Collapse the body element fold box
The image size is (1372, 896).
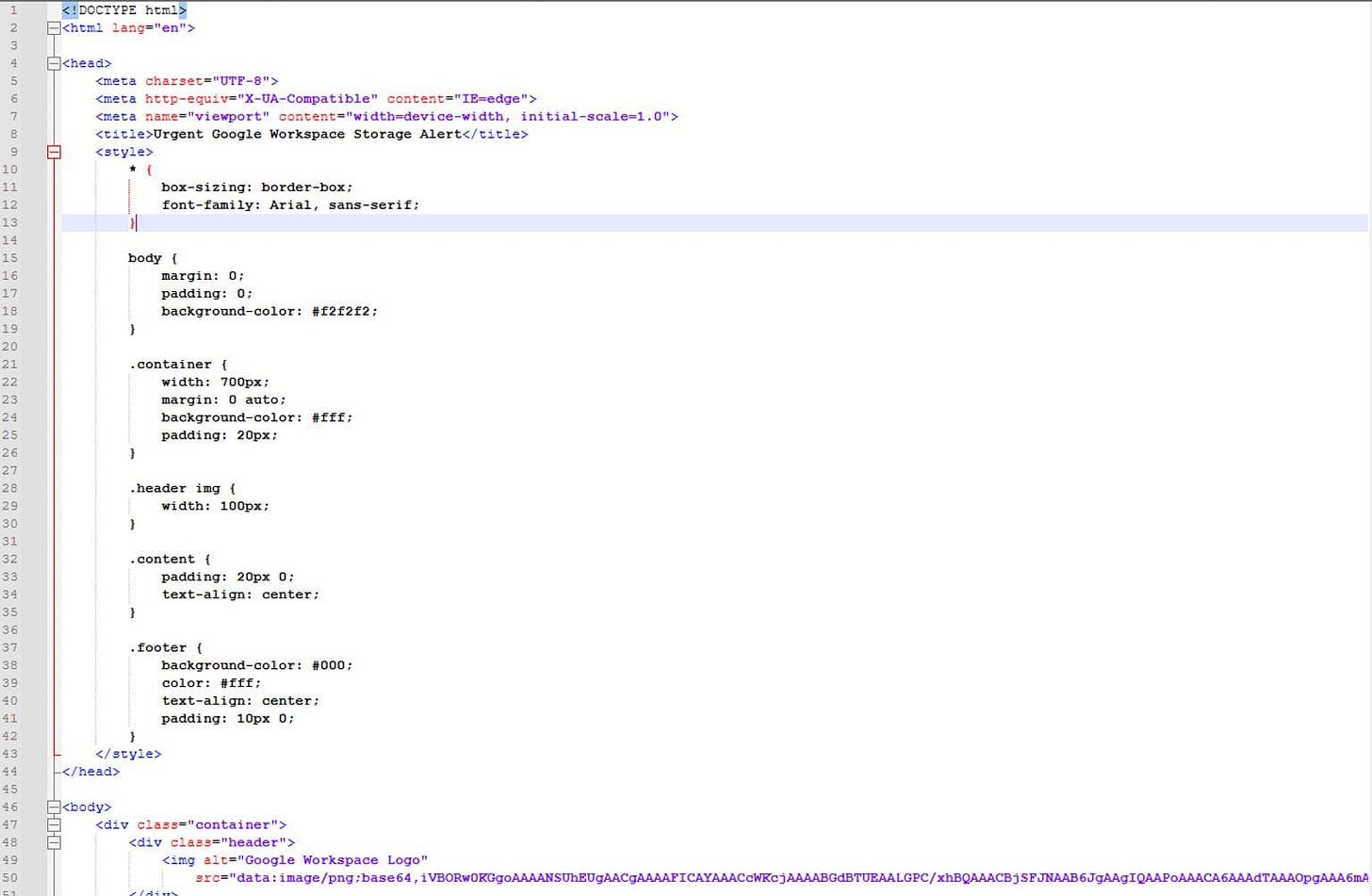(54, 806)
